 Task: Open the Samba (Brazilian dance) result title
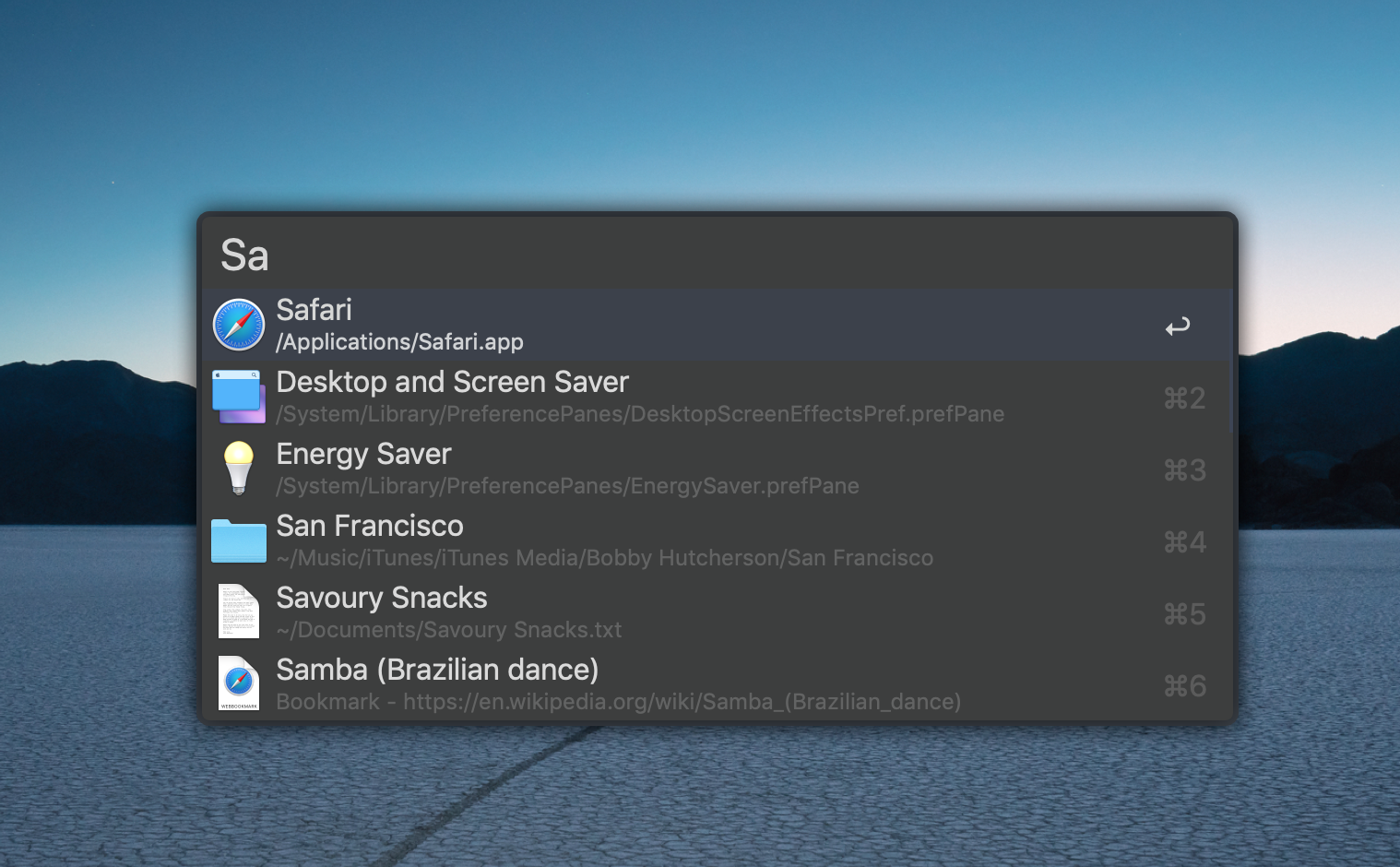click(x=437, y=670)
